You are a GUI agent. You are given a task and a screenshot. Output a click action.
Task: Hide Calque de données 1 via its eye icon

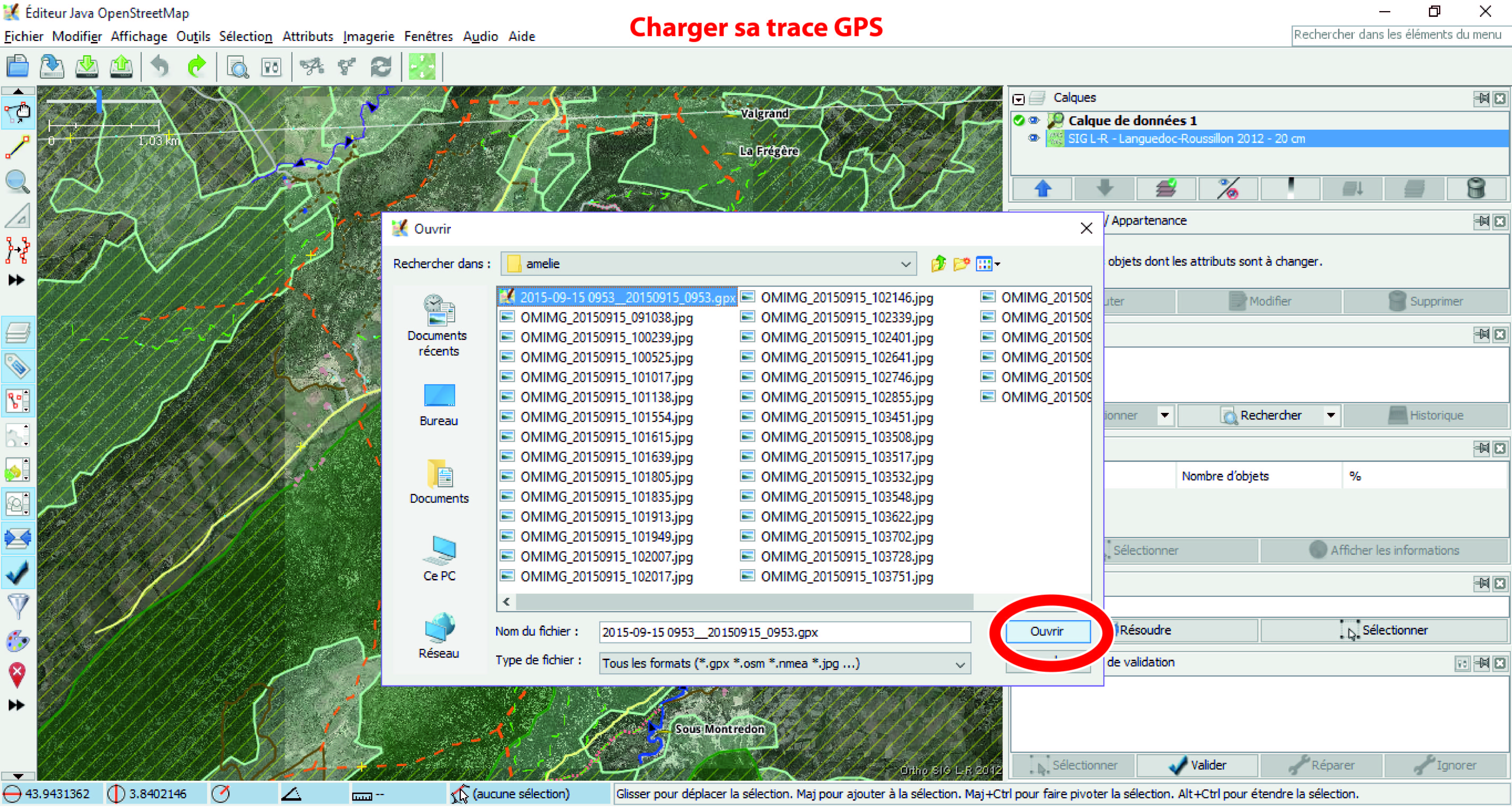1034,121
